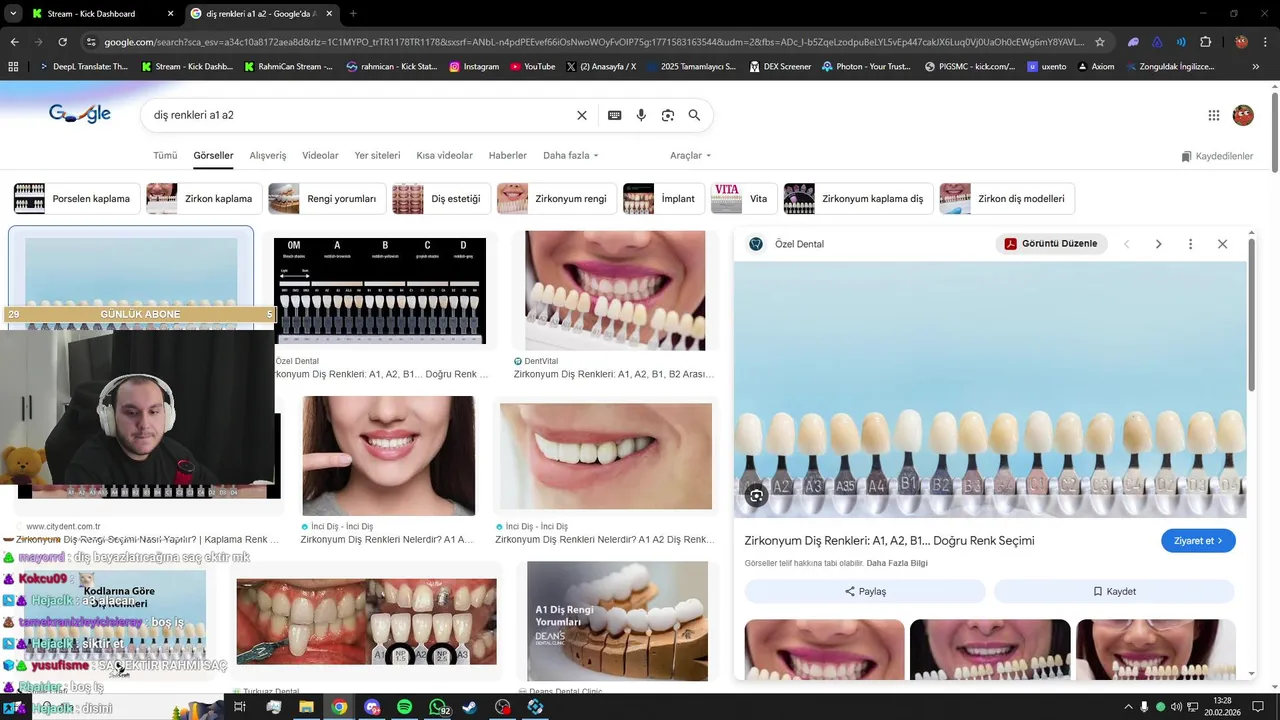Image resolution: width=1280 pixels, height=720 pixels.
Task: Bookmark this page with star icon
Action: [1100, 42]
